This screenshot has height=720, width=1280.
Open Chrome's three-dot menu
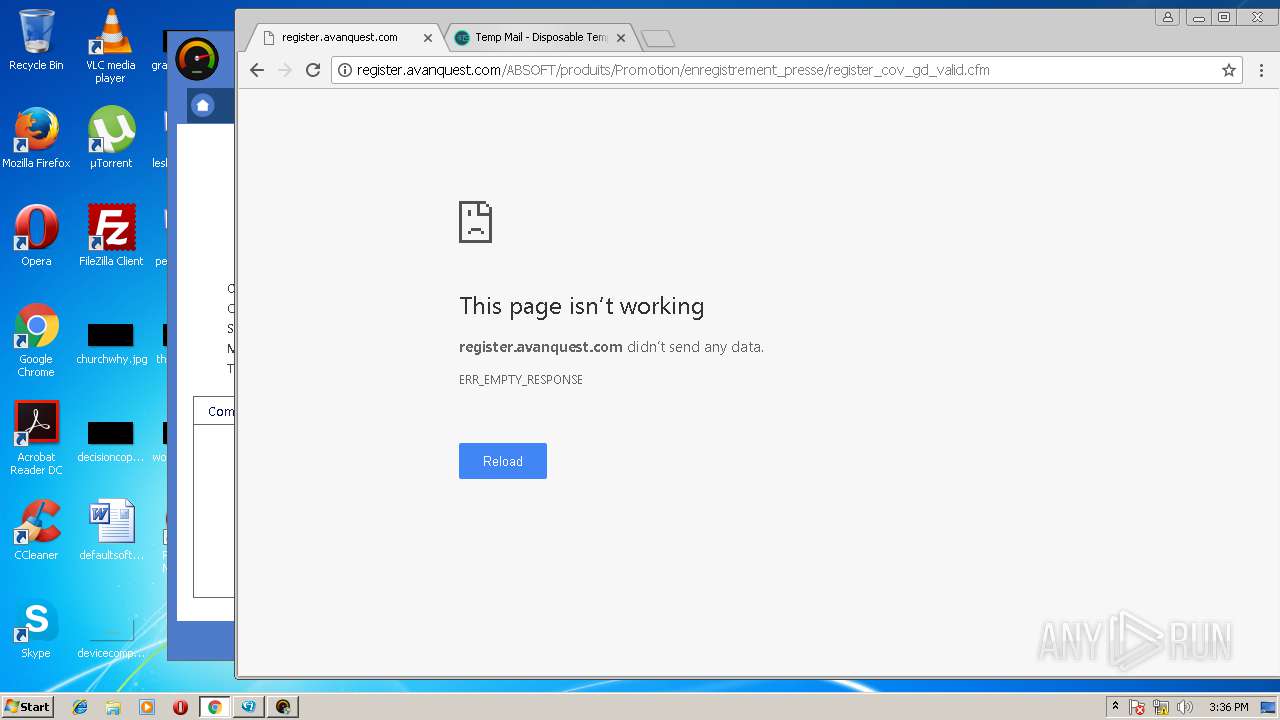(x=1261, y=70)
